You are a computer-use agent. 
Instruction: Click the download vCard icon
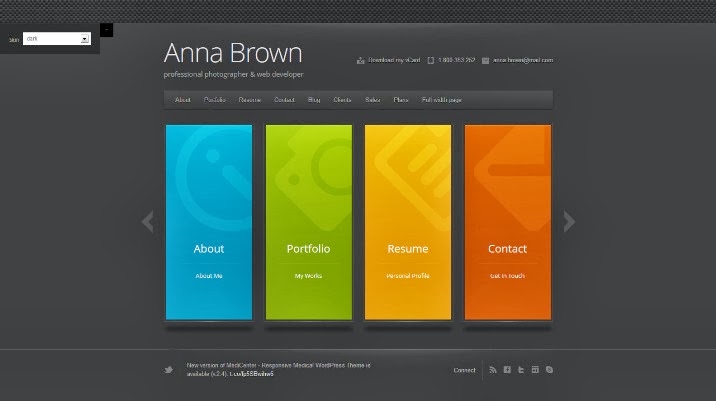360,60
